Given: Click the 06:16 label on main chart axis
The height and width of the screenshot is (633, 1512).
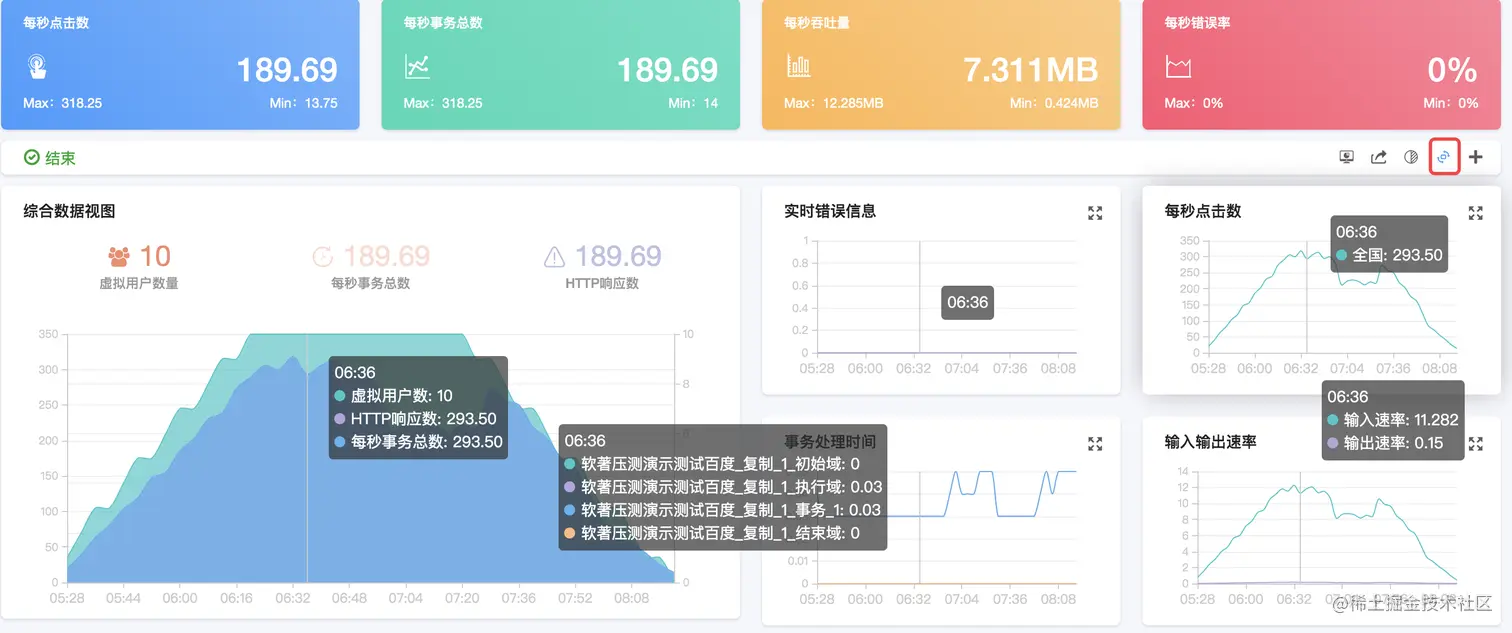Looking at the screenshot, I should click(236, 598).
